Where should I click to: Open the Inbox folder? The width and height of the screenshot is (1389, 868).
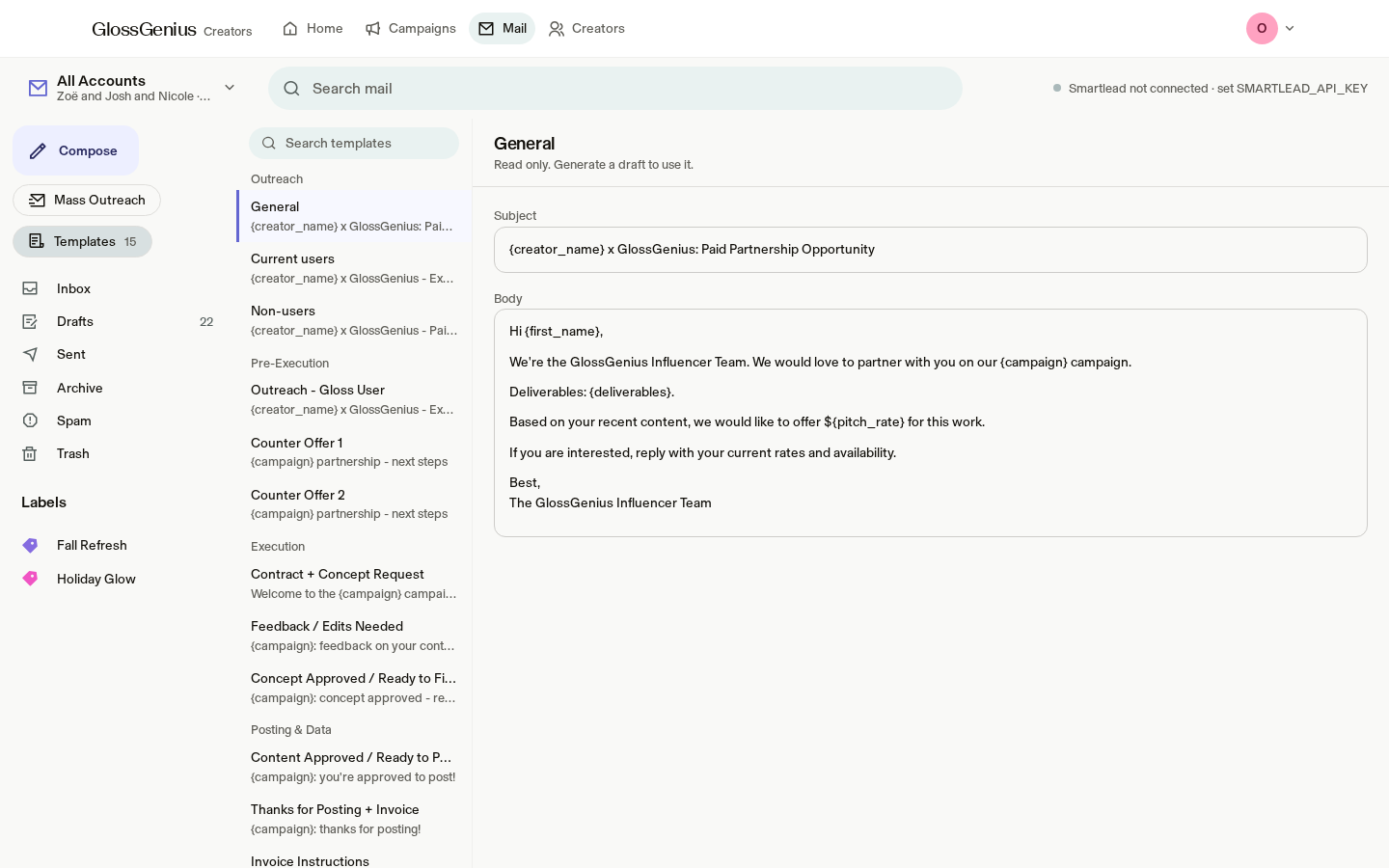pyautogui.click(x=118, y=288)
